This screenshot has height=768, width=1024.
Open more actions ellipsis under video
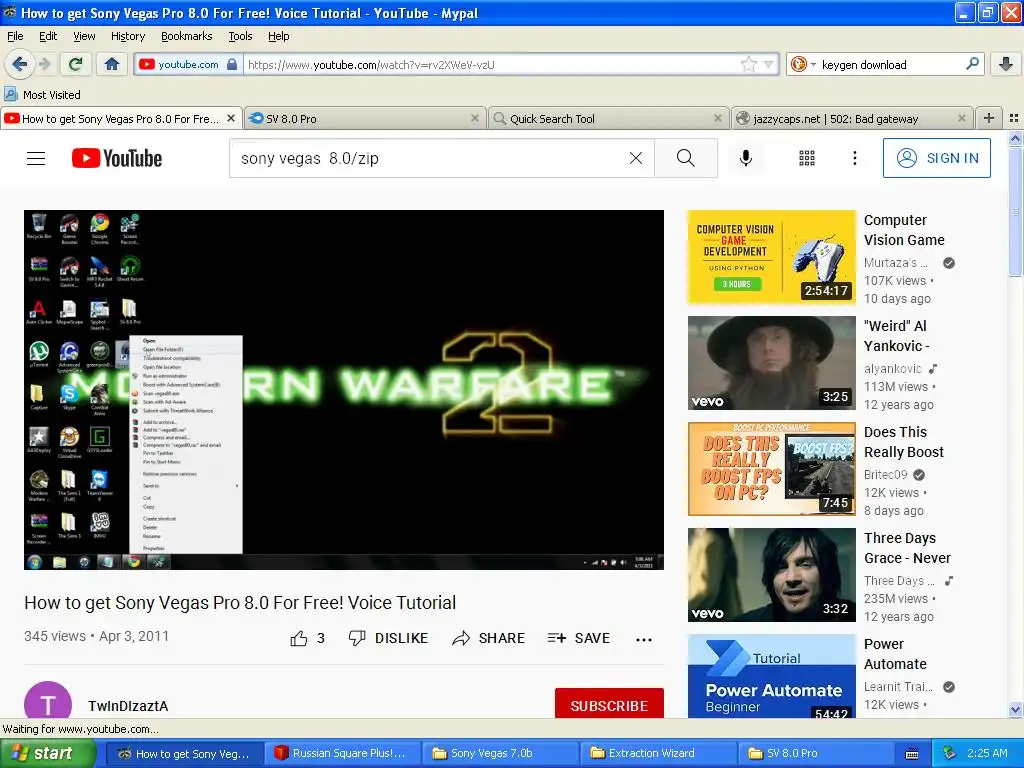pyautogui.click(x=644, y=639)
